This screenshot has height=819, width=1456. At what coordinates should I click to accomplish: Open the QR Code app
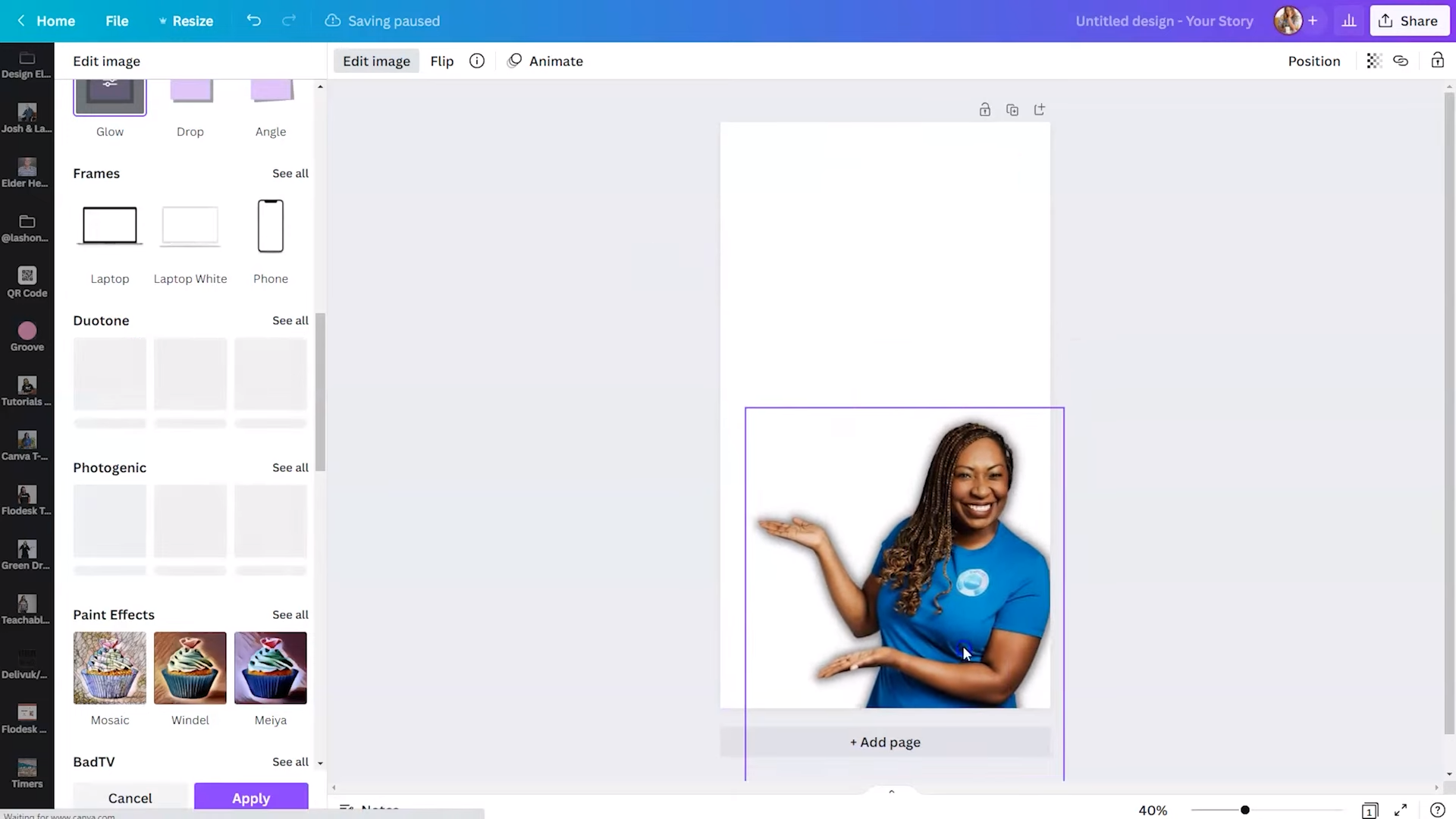(x=27, y=282)
